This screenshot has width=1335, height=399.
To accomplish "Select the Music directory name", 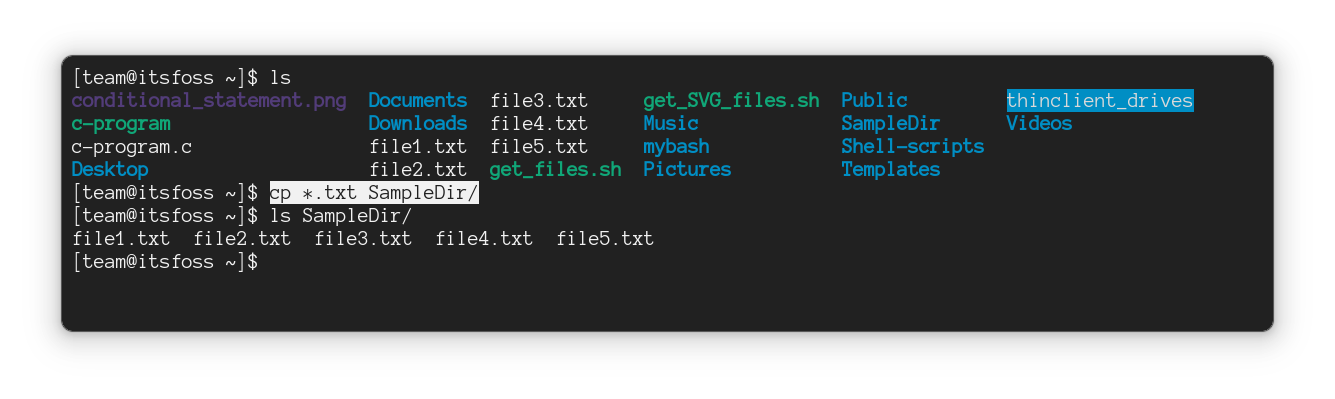I will point(671,124).
